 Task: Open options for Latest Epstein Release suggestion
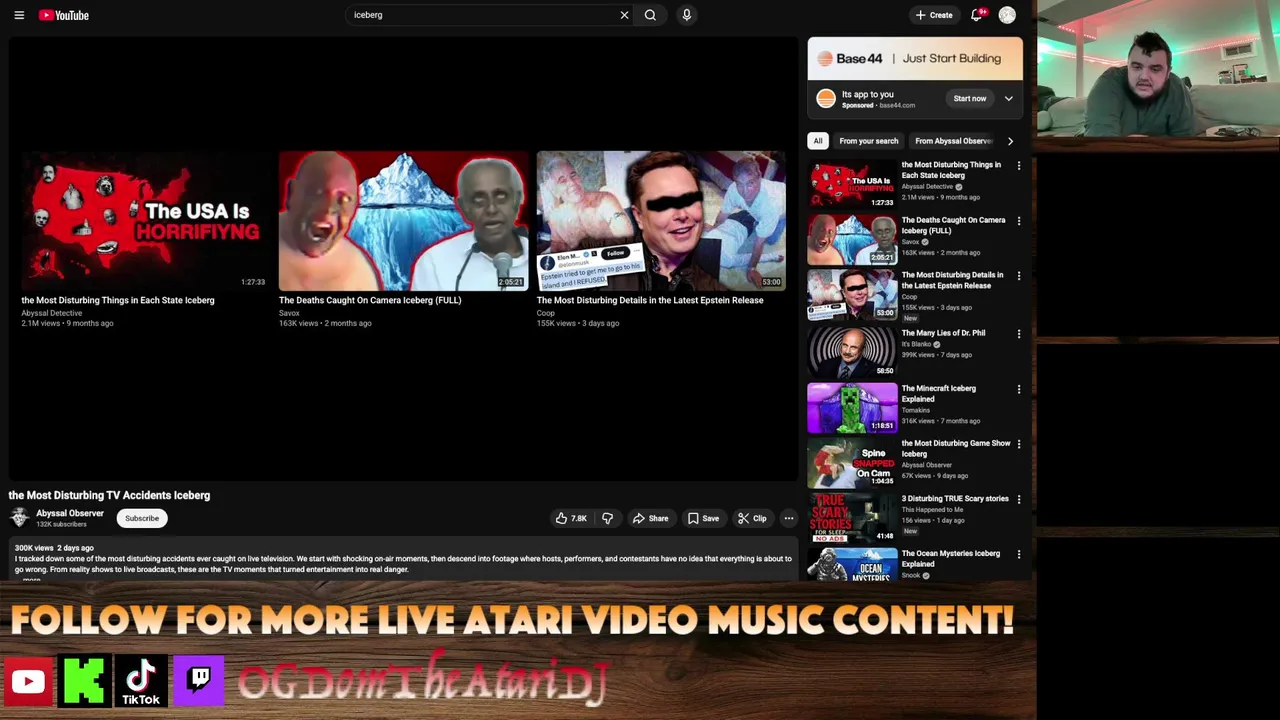[x=1018, y=276]
